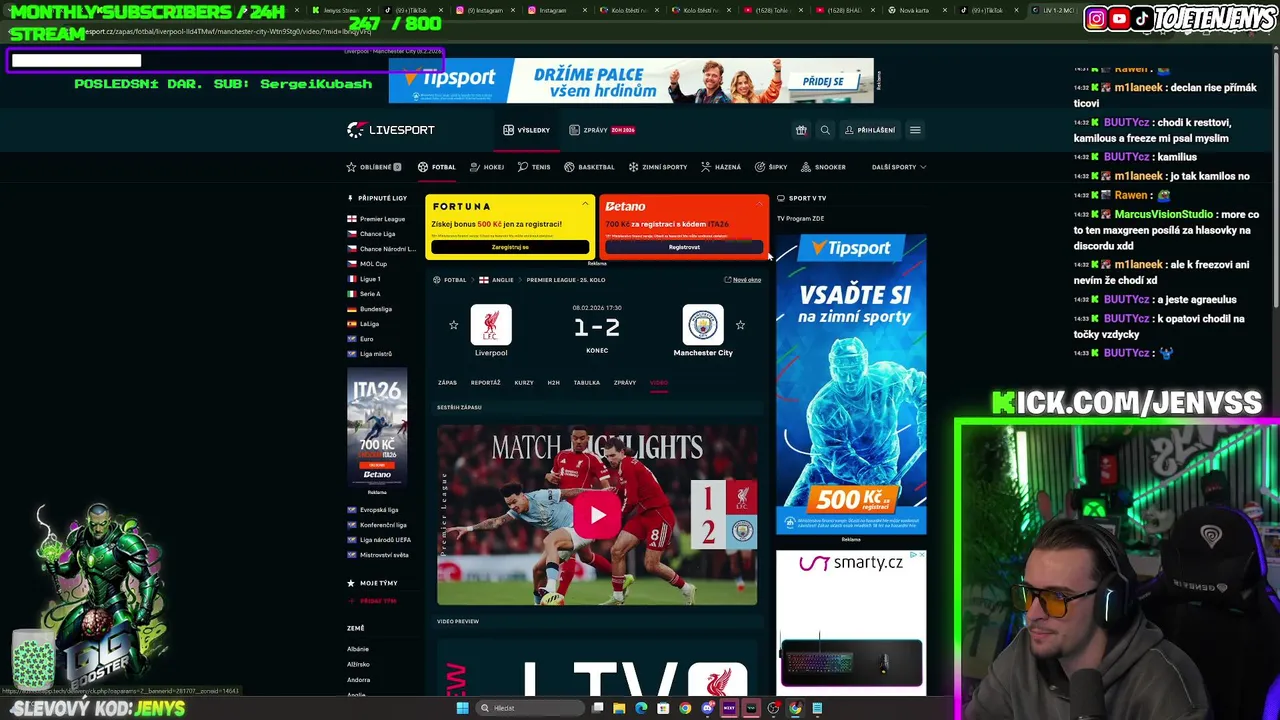This screenshot has width=1280, height=720.
Task: Open Liga mistrů in pinned leagues
Action: 376,354
